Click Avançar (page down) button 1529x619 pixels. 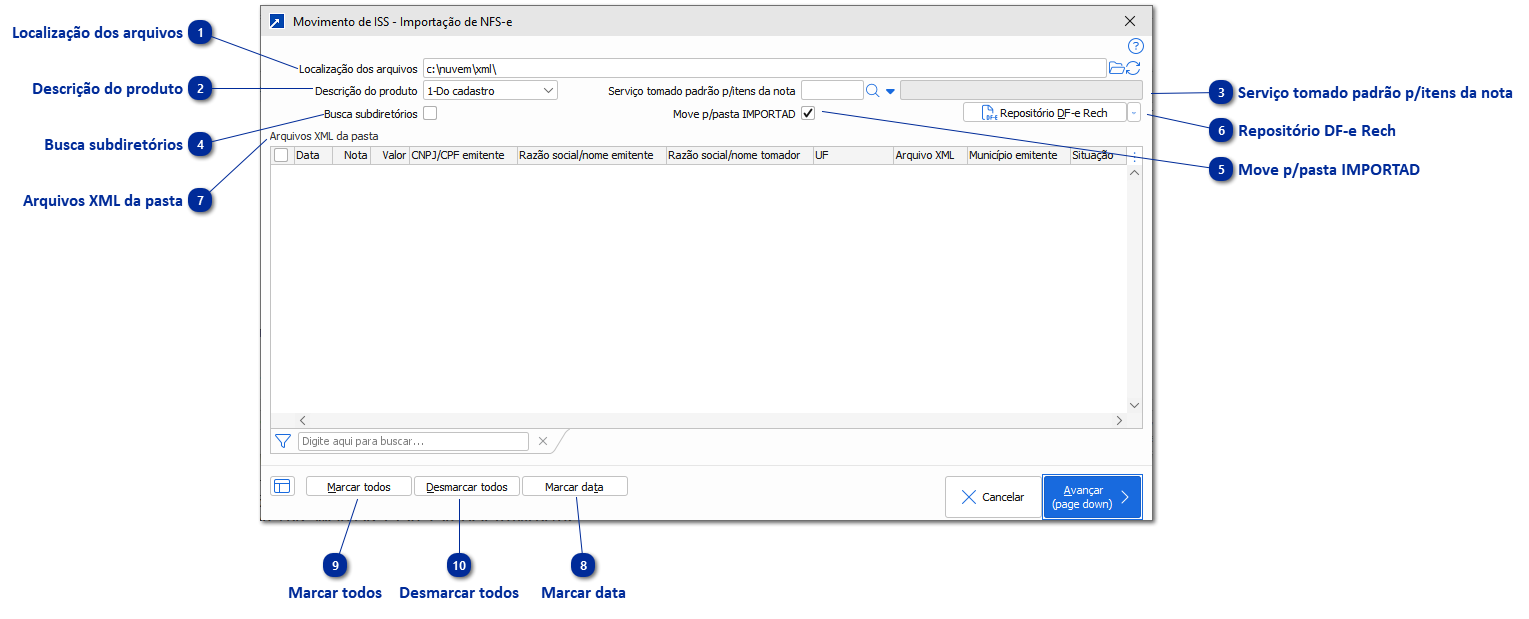[x=1091, y=496]
